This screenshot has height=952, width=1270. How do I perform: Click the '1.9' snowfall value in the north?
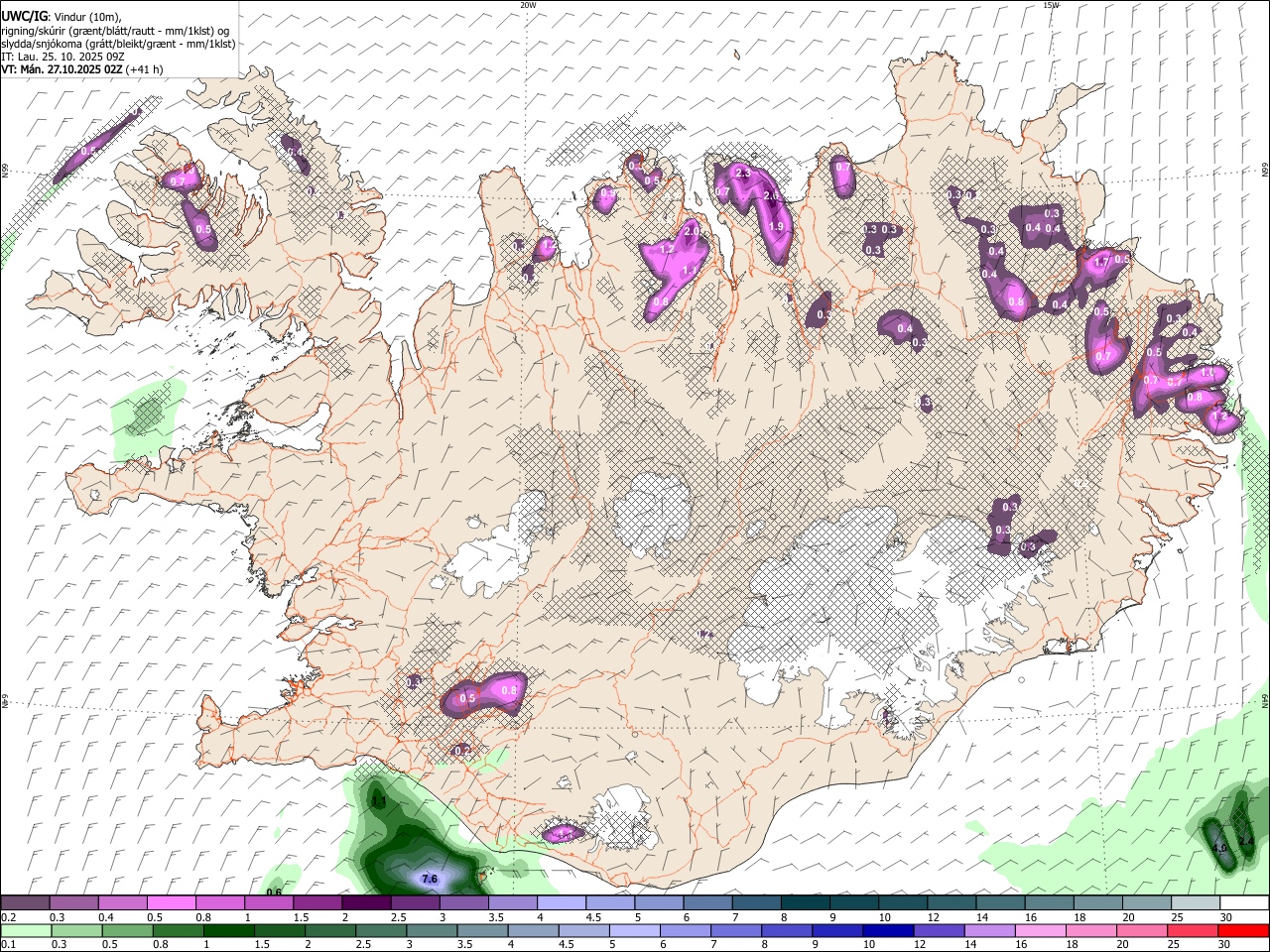coord(777,226)
